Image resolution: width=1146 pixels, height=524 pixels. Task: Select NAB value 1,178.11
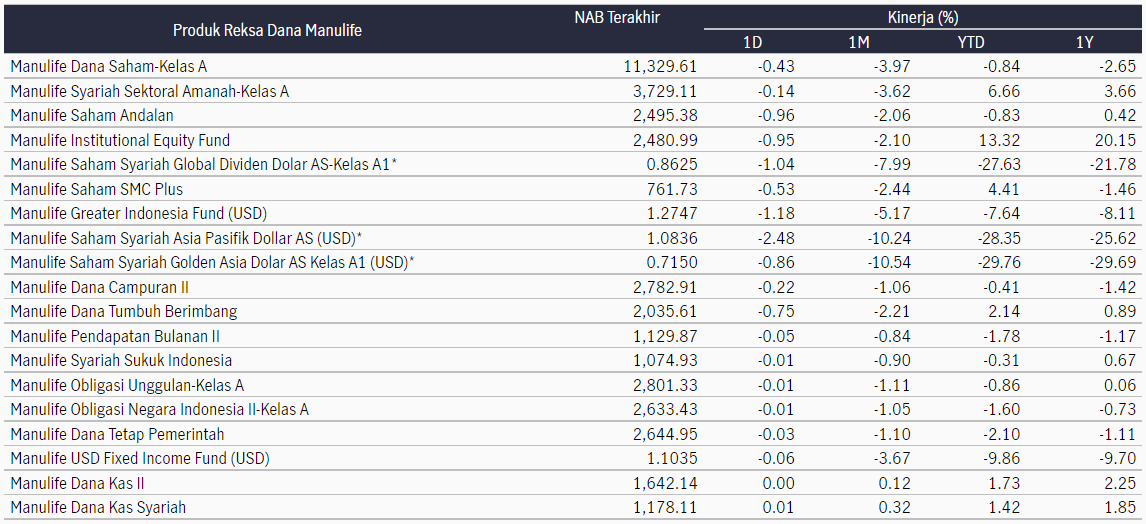[x=664, y=507]
